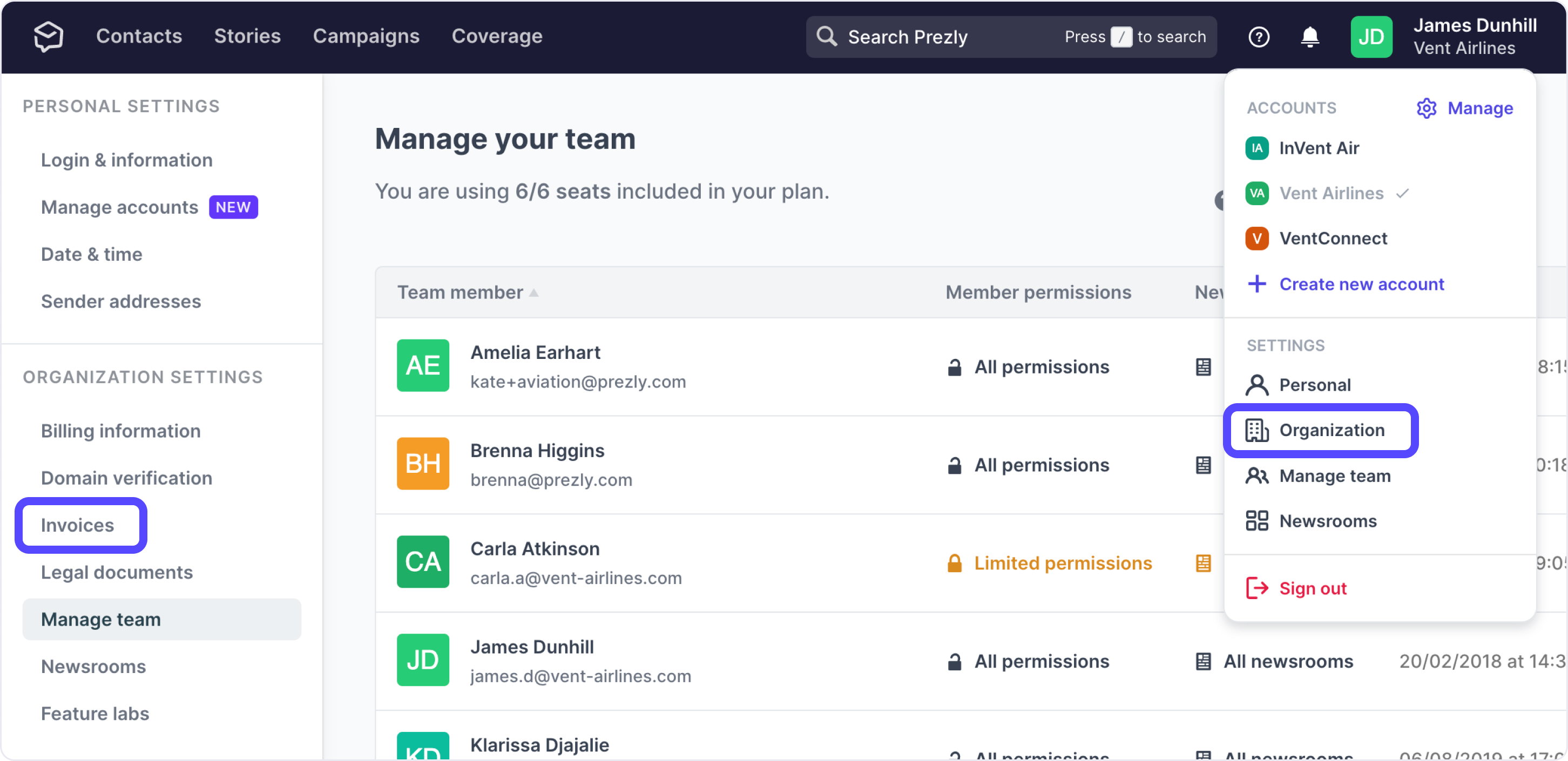The height and width of the screenshot is (761, 1568).
Task: Open Login & information settings
Action: pos(126,160)
